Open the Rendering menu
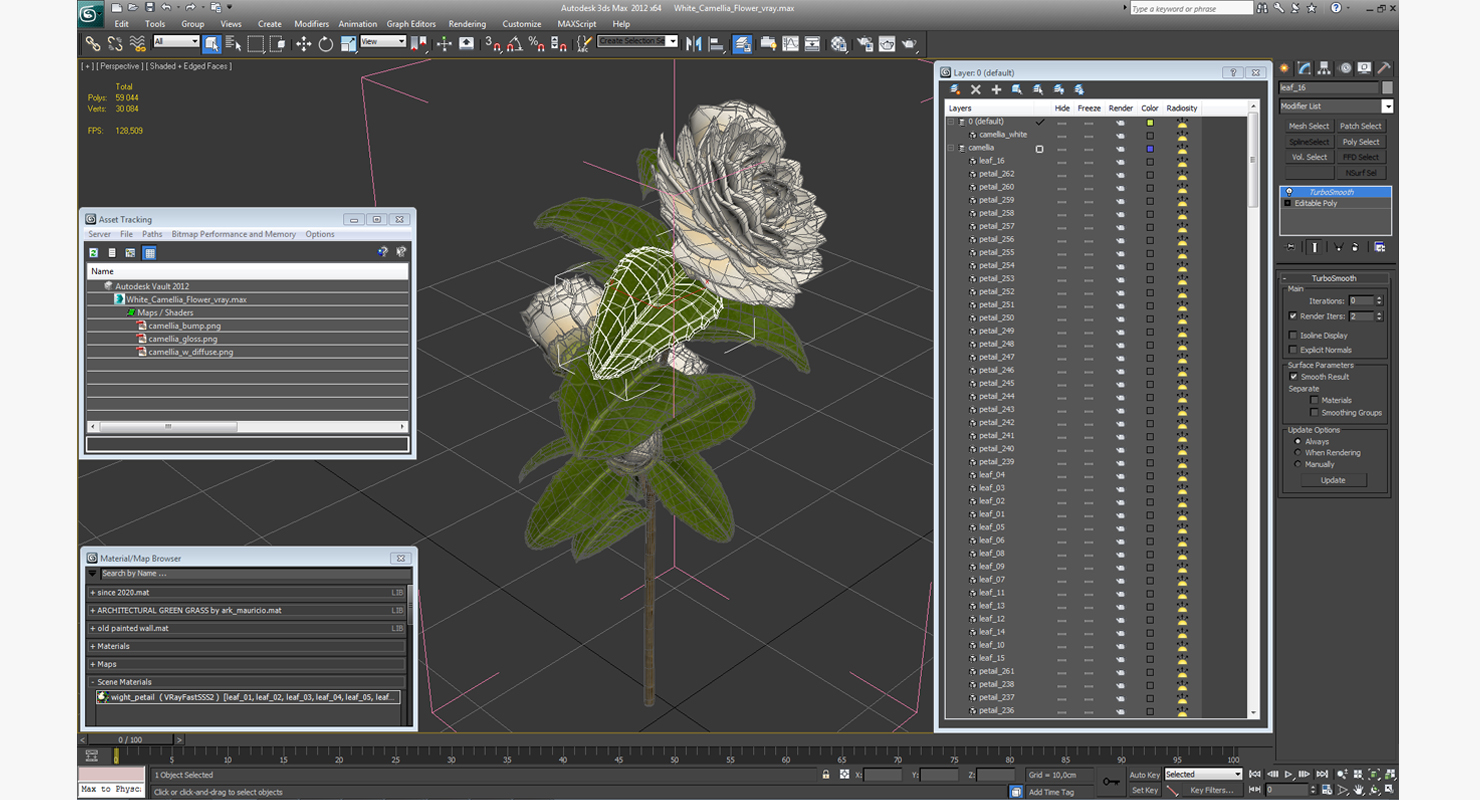This screenshot has height=800, width=1480. [467, 24]
